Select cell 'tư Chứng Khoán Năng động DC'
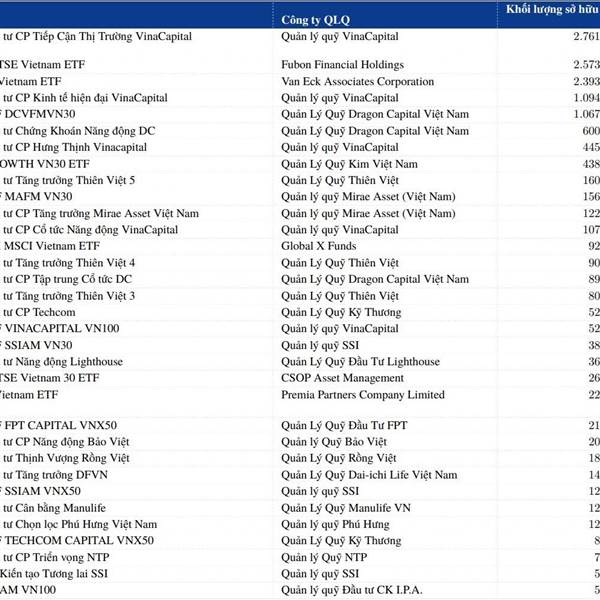600x600 pixels. (79, 131)
